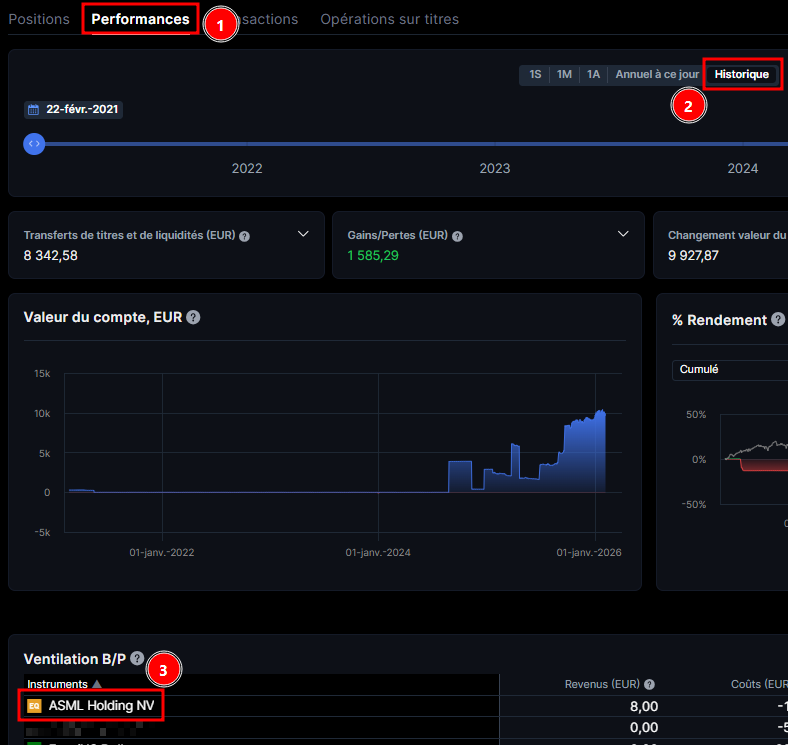The image size is (788, 745).
Task: Select the 1M period toggle
Action: pos(564,75)
